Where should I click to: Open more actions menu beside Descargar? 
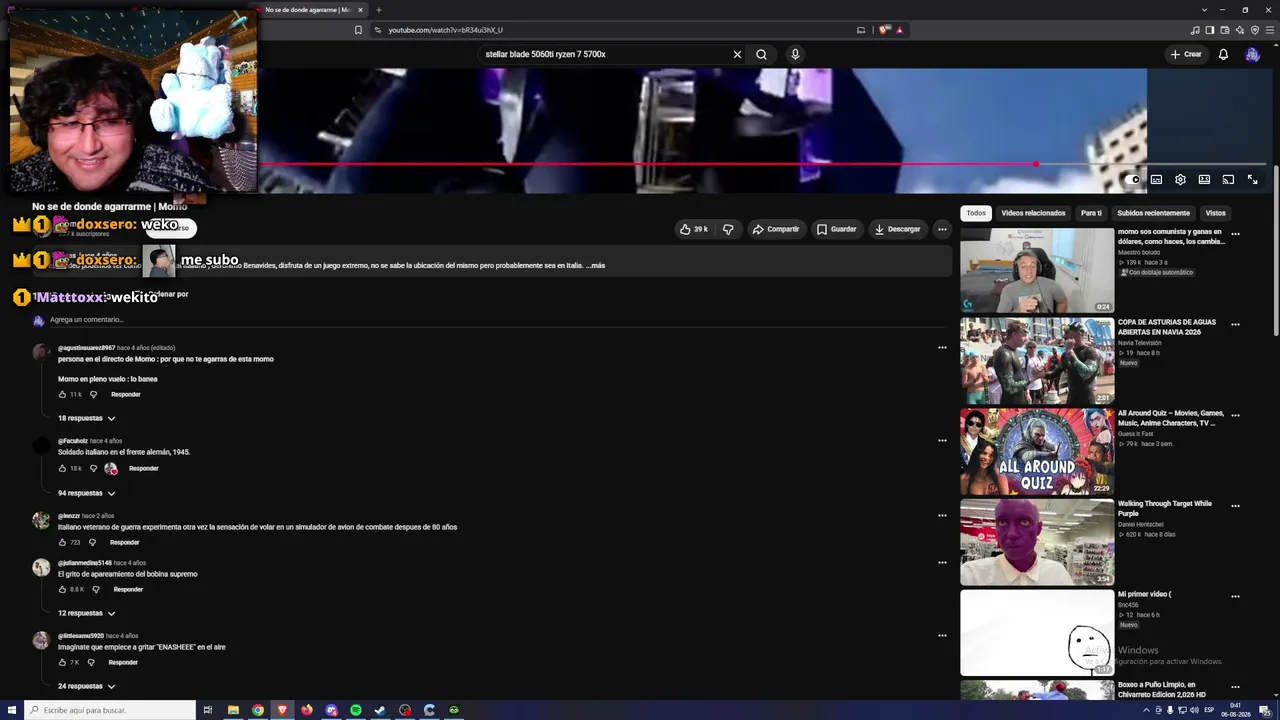point(942,229)
